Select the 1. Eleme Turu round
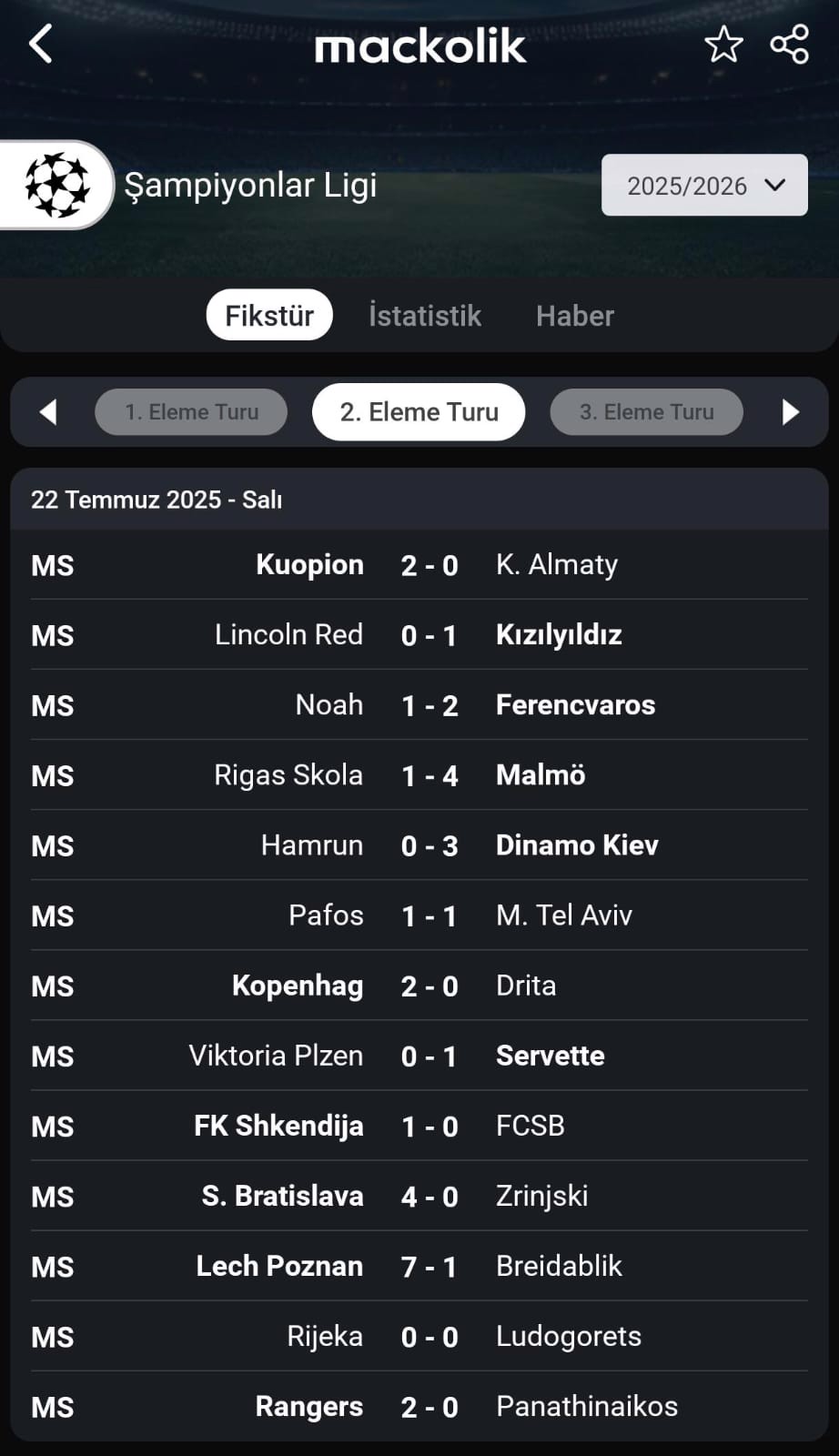 (x=191, y=412)
